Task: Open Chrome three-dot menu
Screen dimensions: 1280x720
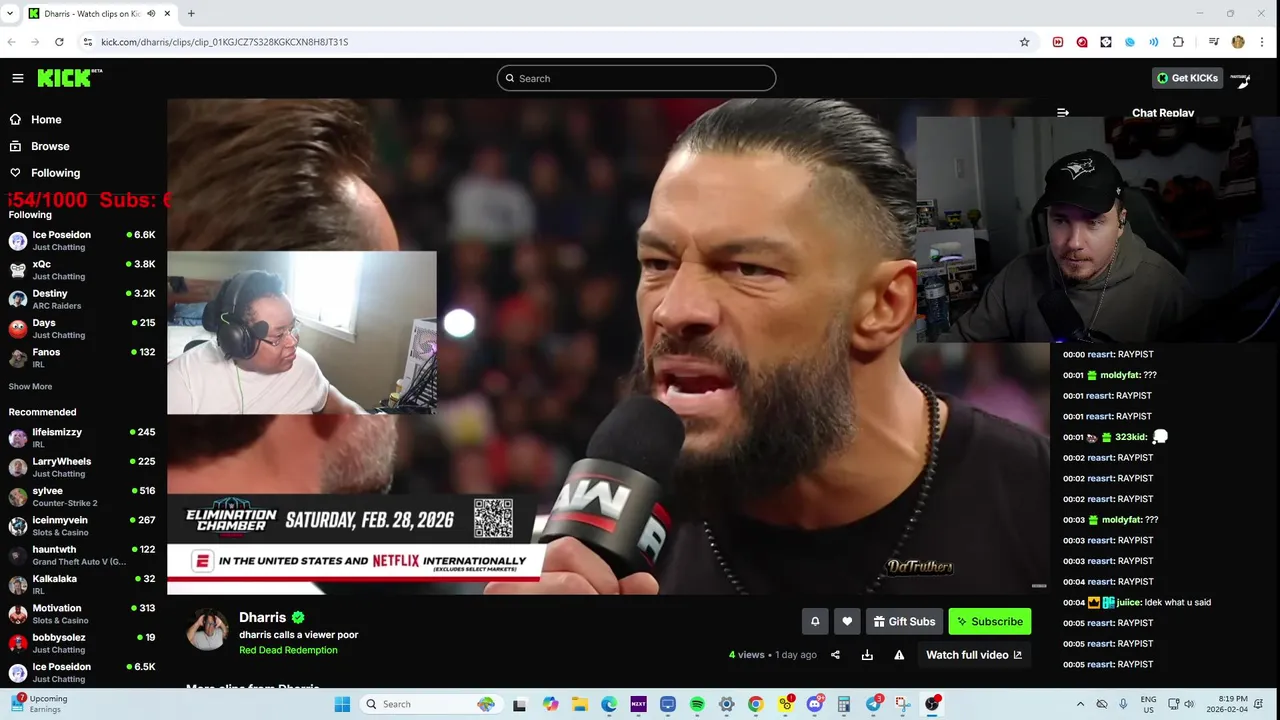Action: click(1263, 42)
